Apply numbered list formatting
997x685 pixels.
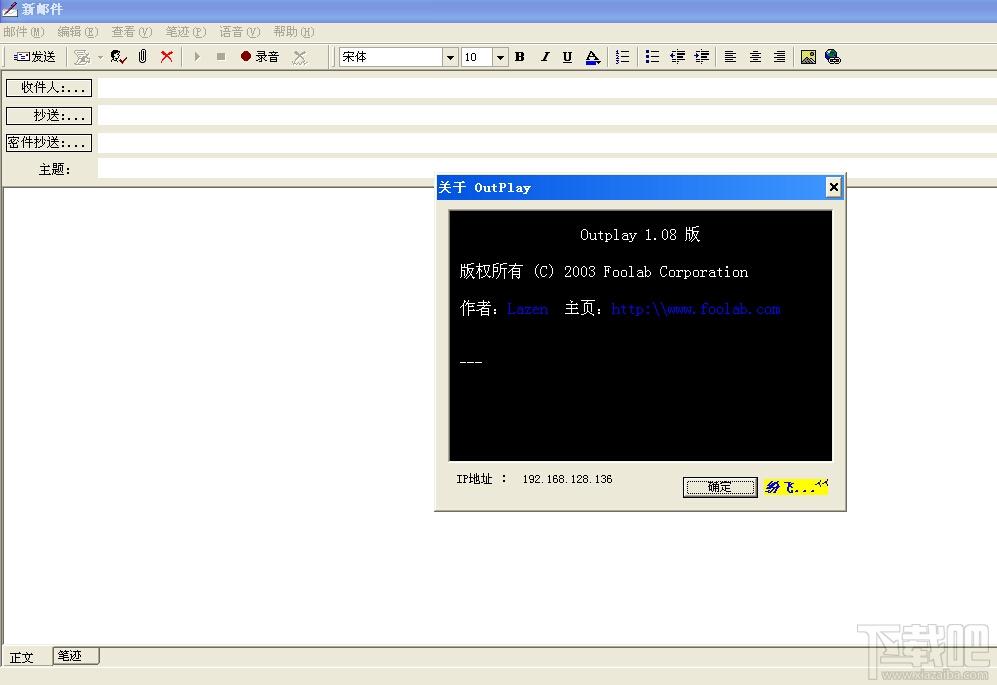click(622, 57)
